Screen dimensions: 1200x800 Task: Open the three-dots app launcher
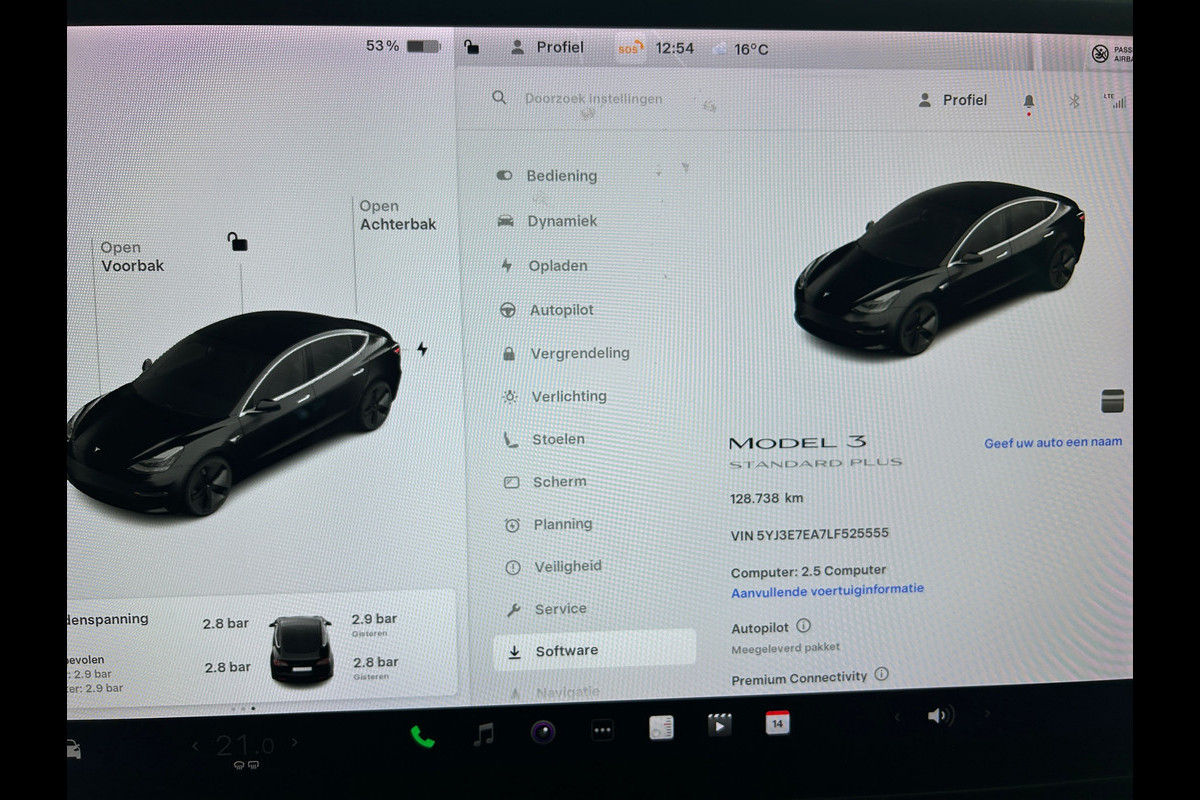pyautogui.click(x=602, y=731)
